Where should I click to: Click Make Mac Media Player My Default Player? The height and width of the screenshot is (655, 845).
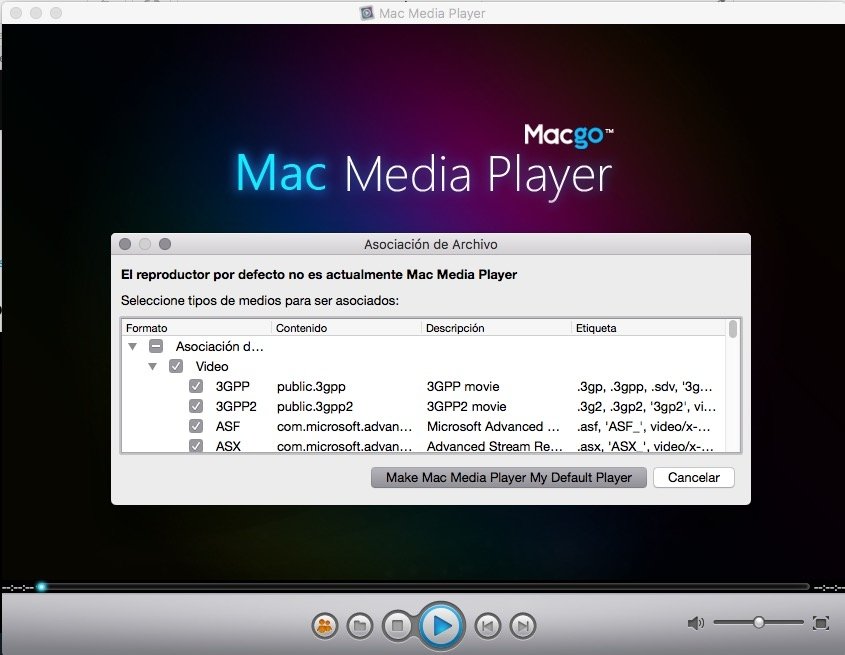[x=509, y=478]
